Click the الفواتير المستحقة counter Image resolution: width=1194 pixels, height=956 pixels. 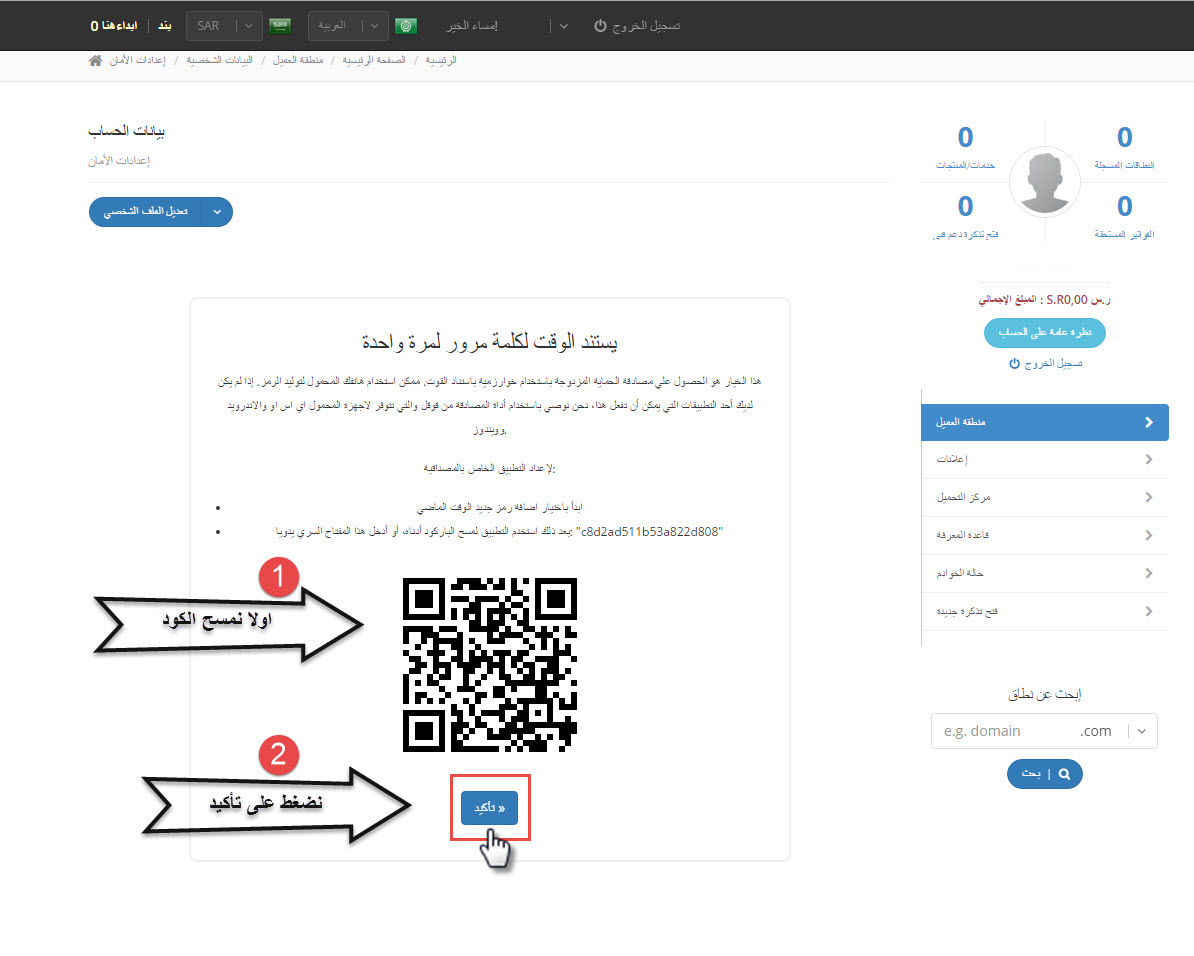tap(1124, 217)
